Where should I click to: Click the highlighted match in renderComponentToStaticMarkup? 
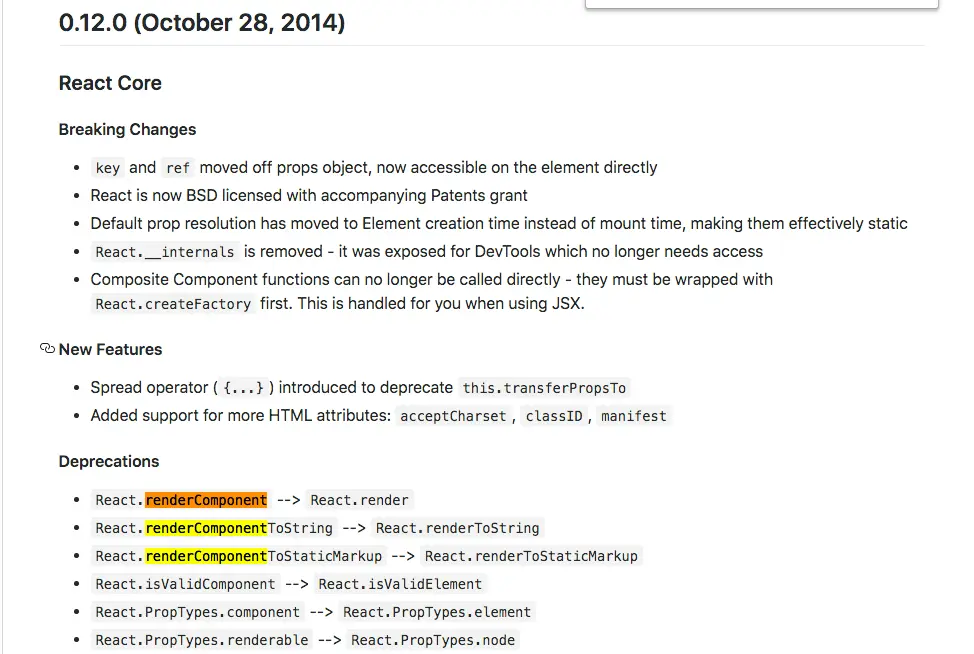(x=206, y=556)
